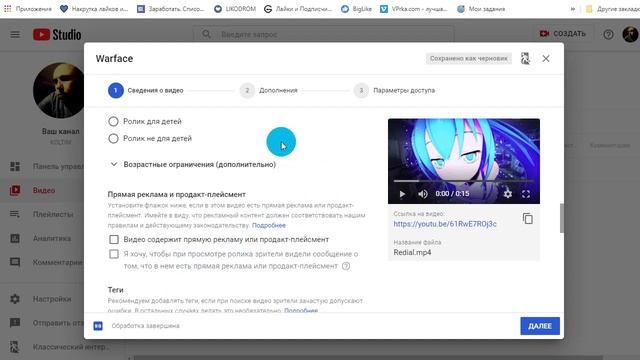The width and height of the screenshot is (640, 360).
Task: Click the dialog's vertical scrollbar
Action: pyautogui.click(x=562, y=218)
